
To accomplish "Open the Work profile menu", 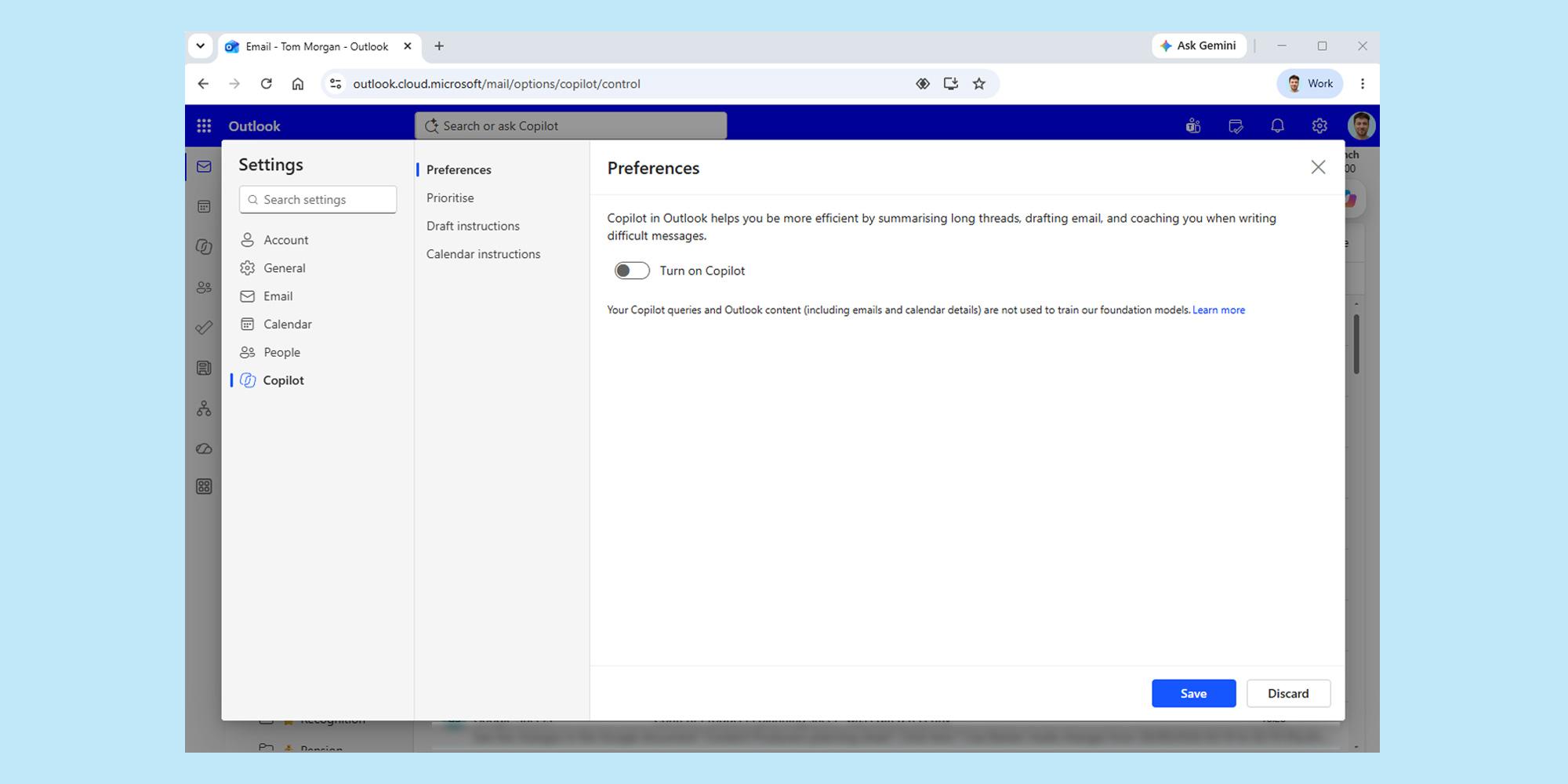I will click(1310, 84).
